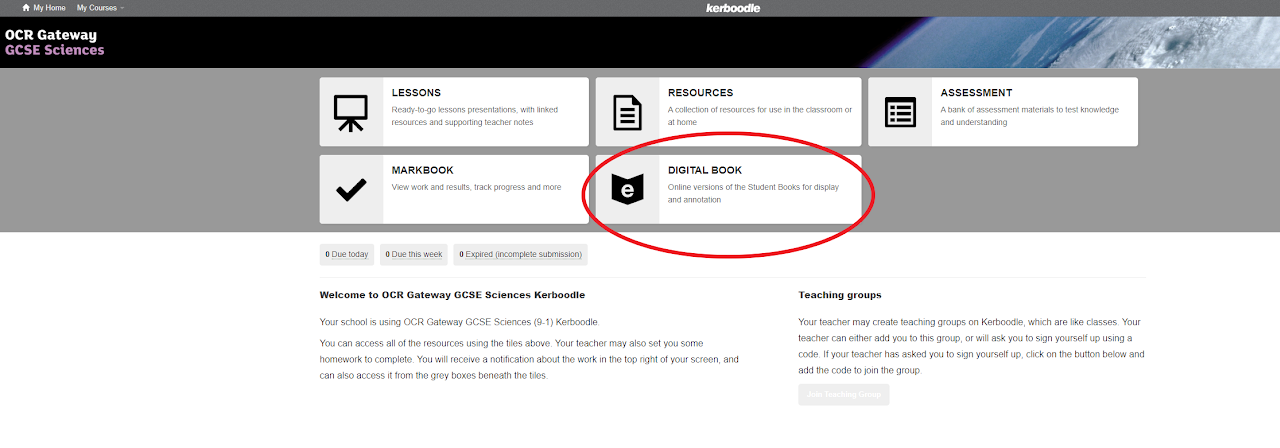Click the 'Online versions of the Student Books' description
The height and width of the screenshot is (448, 1280).
[753, 194]
